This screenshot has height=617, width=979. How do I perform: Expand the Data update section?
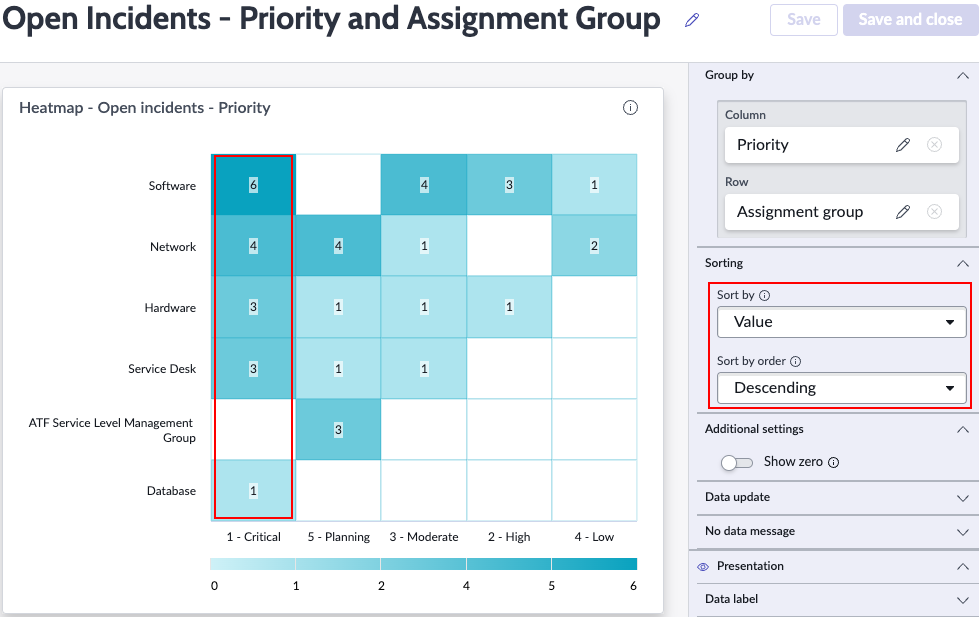[963, 498]
